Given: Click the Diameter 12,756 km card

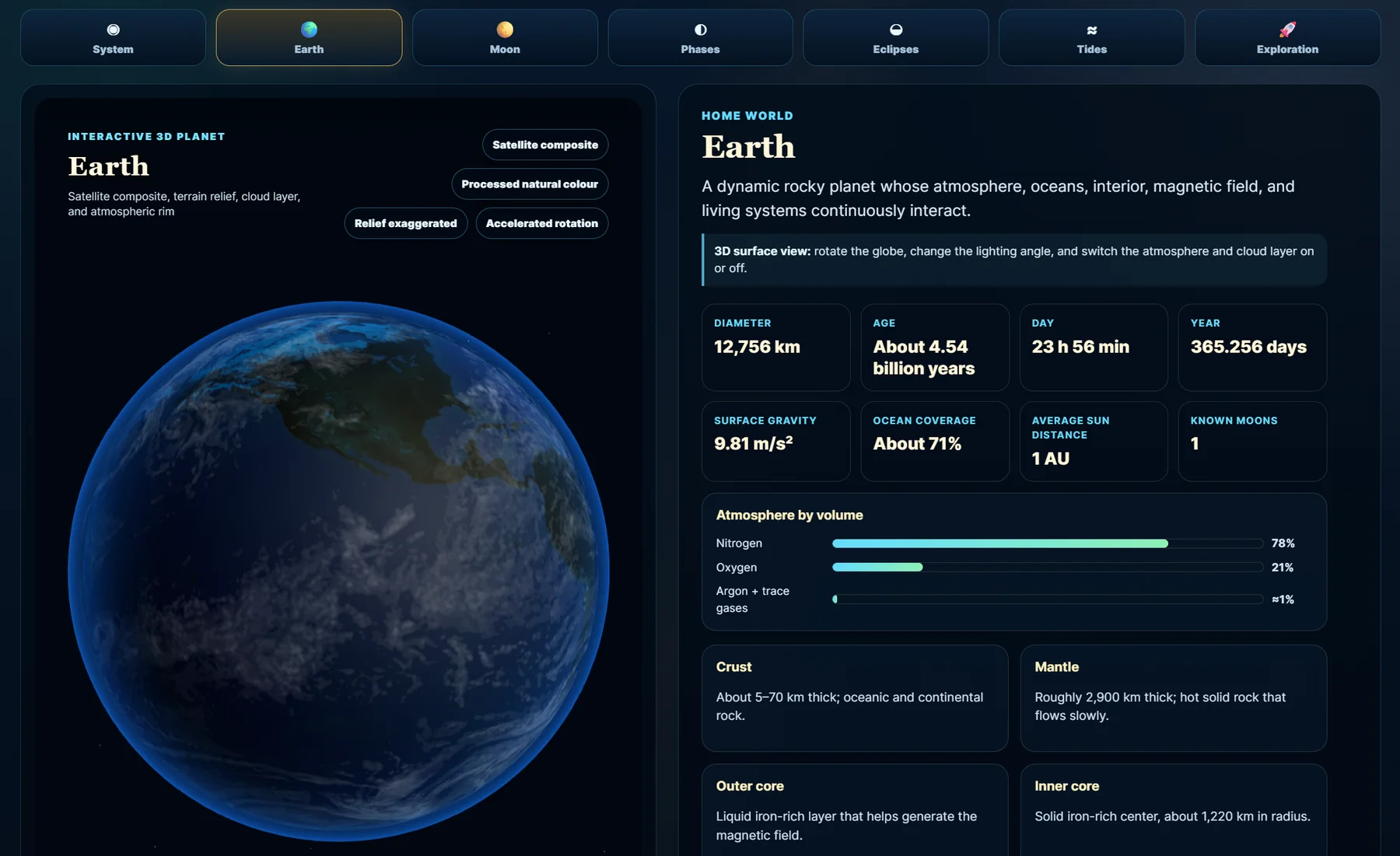Looking at the screenshot, I should 775,348.
